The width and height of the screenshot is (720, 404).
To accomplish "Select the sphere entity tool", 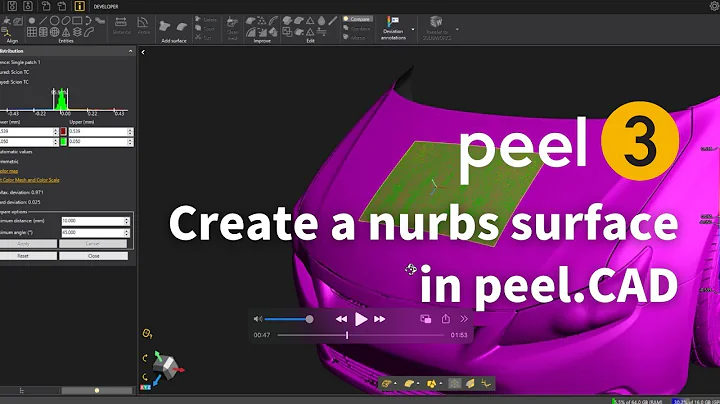I will coord(54,32).
